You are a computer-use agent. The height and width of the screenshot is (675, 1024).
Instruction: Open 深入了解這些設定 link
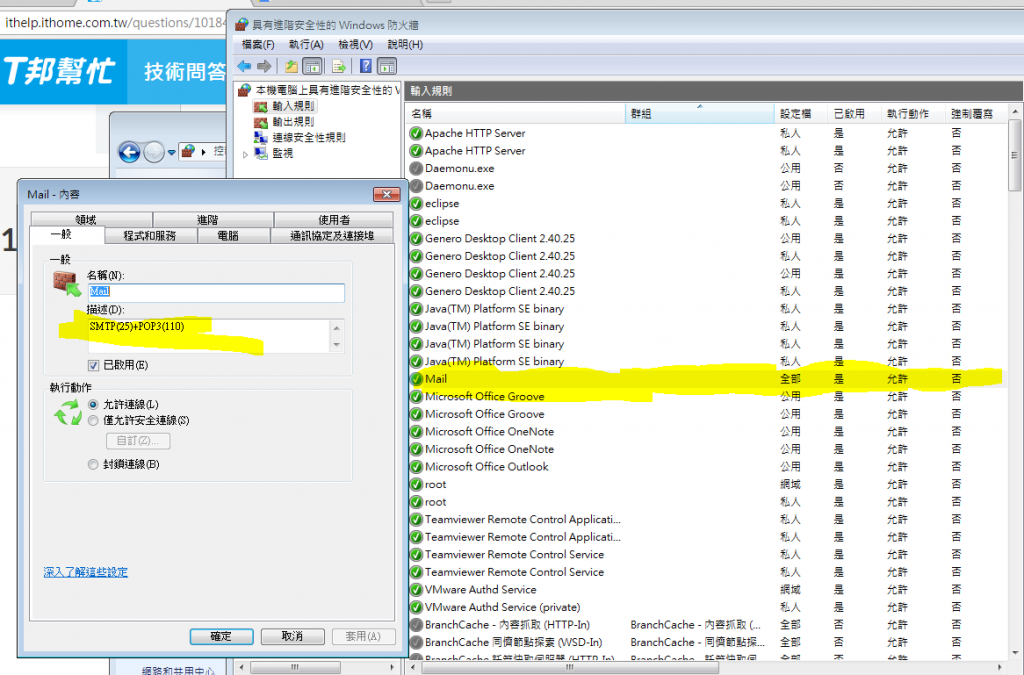tap(86, 572)
